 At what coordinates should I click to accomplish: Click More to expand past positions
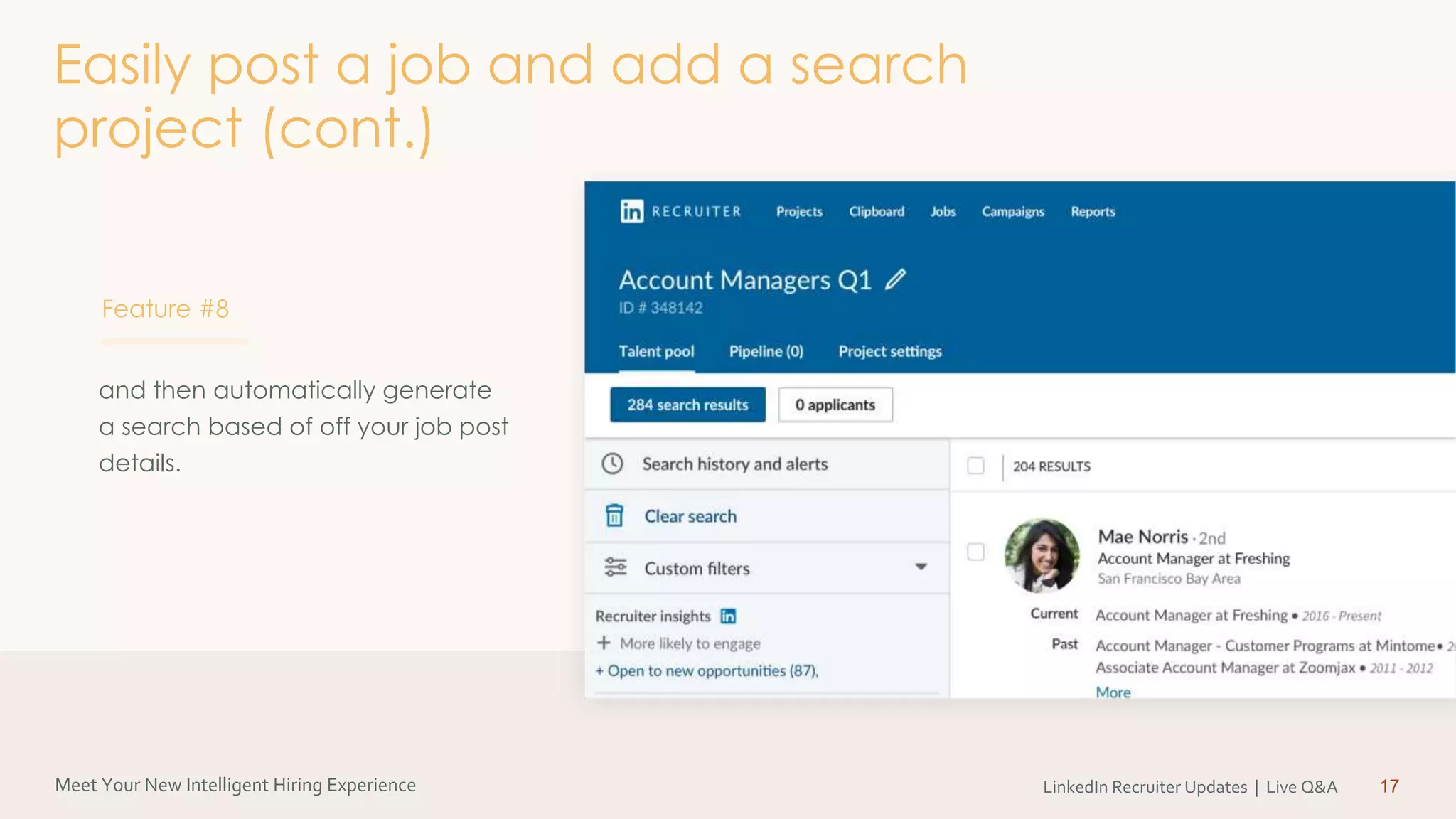click(1113, 692)
